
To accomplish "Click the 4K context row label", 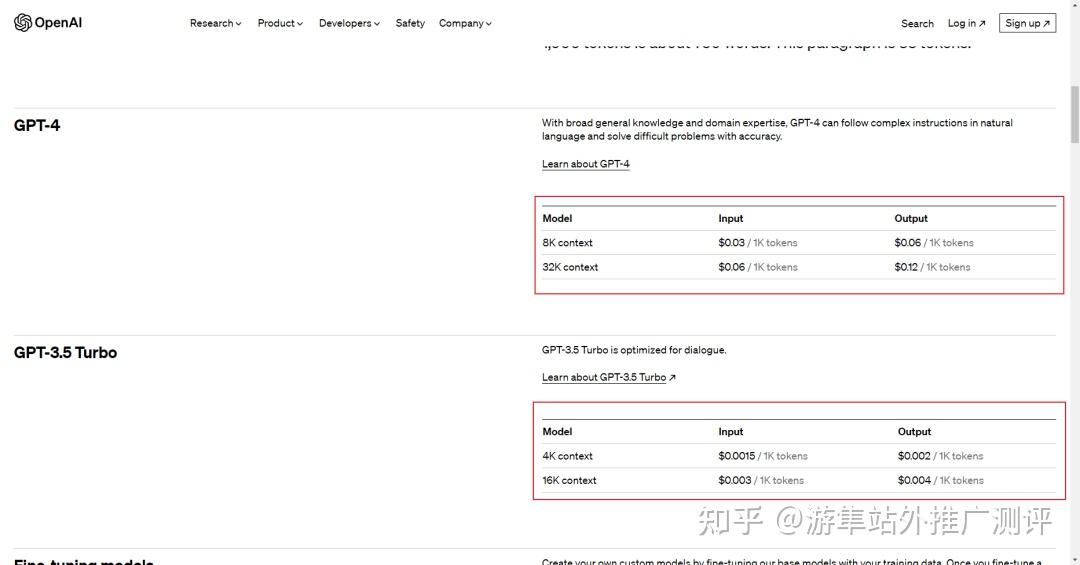I will point(568,456).
